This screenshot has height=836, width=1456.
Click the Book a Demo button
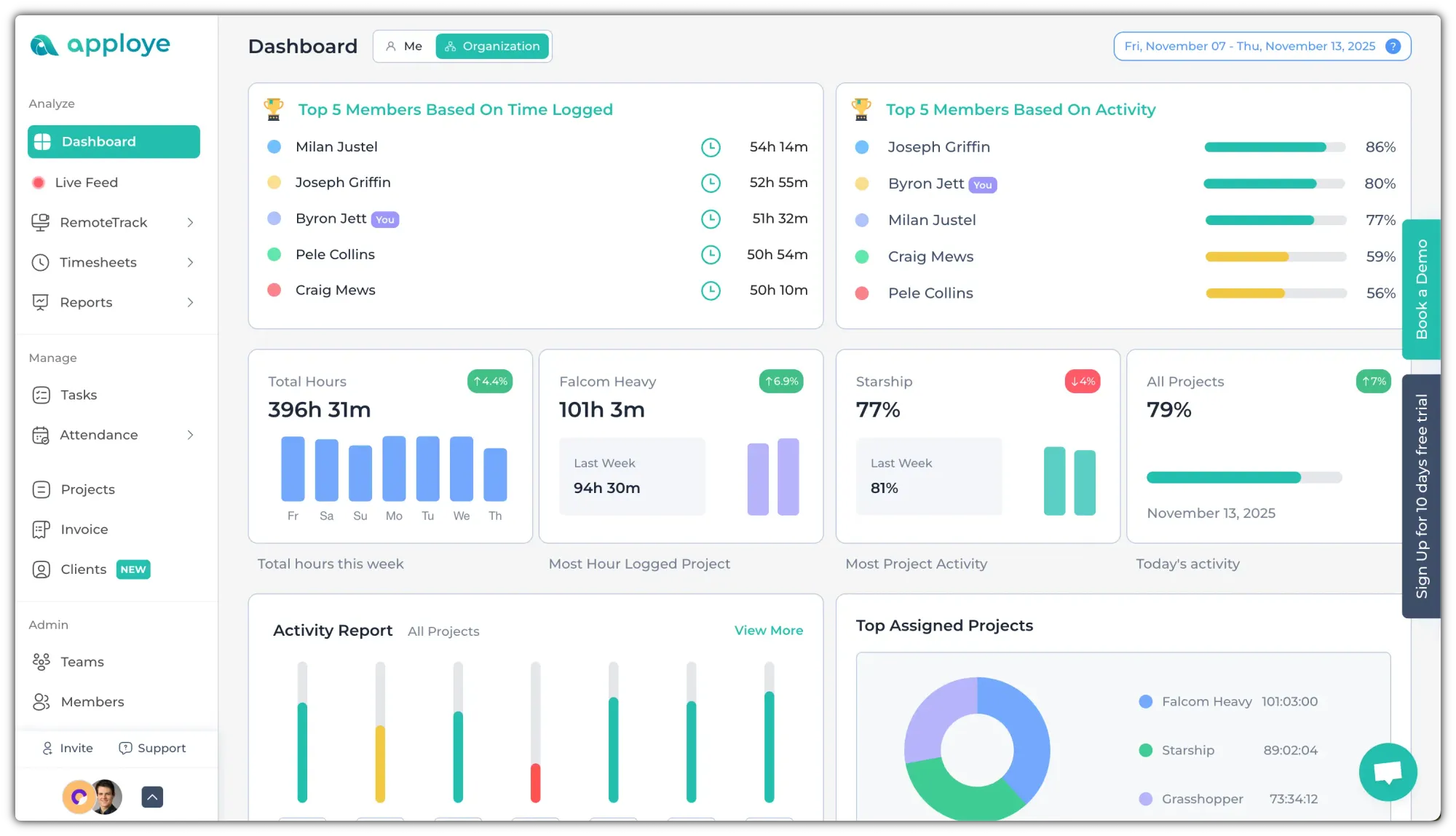click(x=1421, y=289)
